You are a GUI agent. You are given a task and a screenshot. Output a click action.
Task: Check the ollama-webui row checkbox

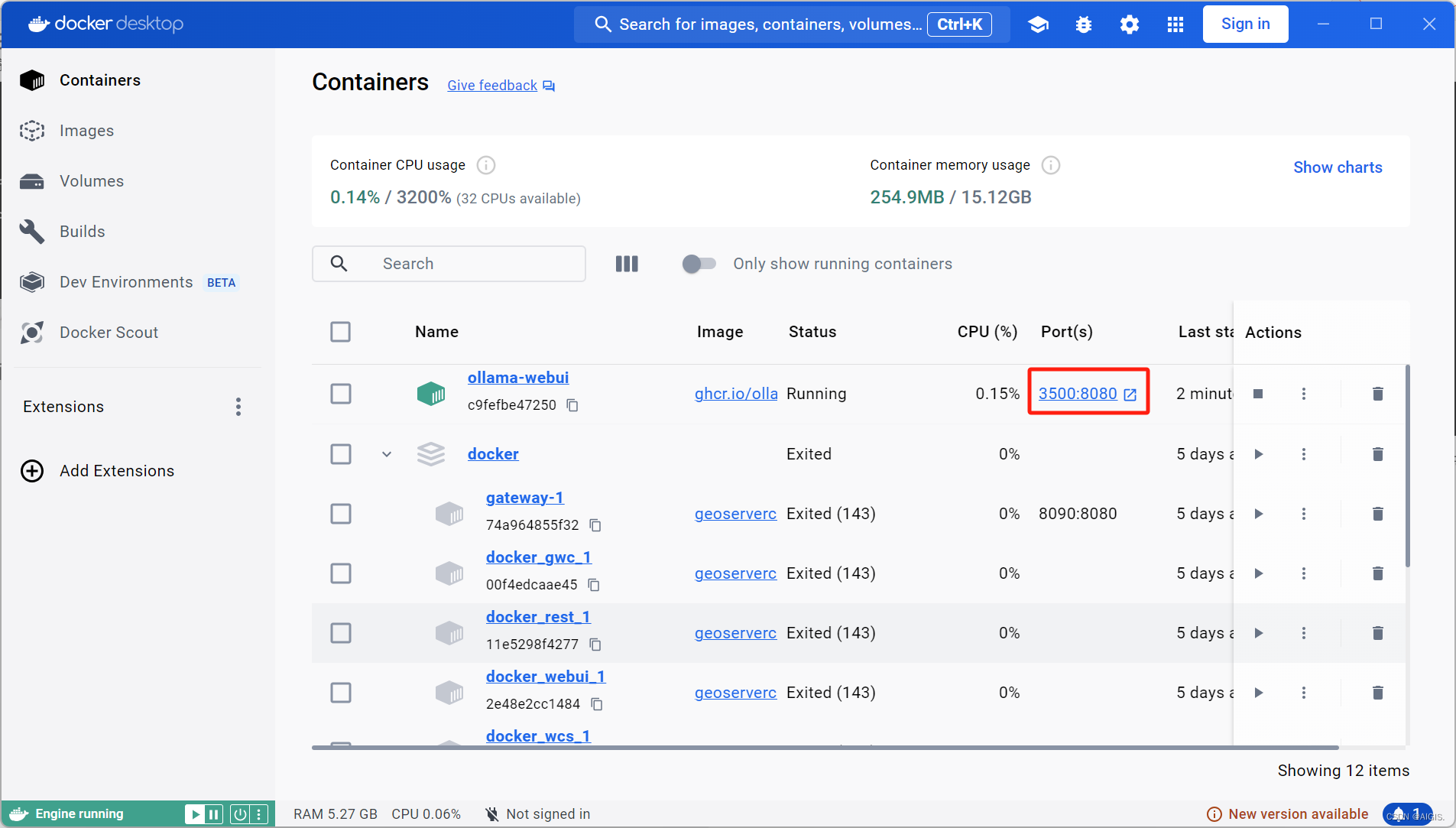click(x=340, y=394)
